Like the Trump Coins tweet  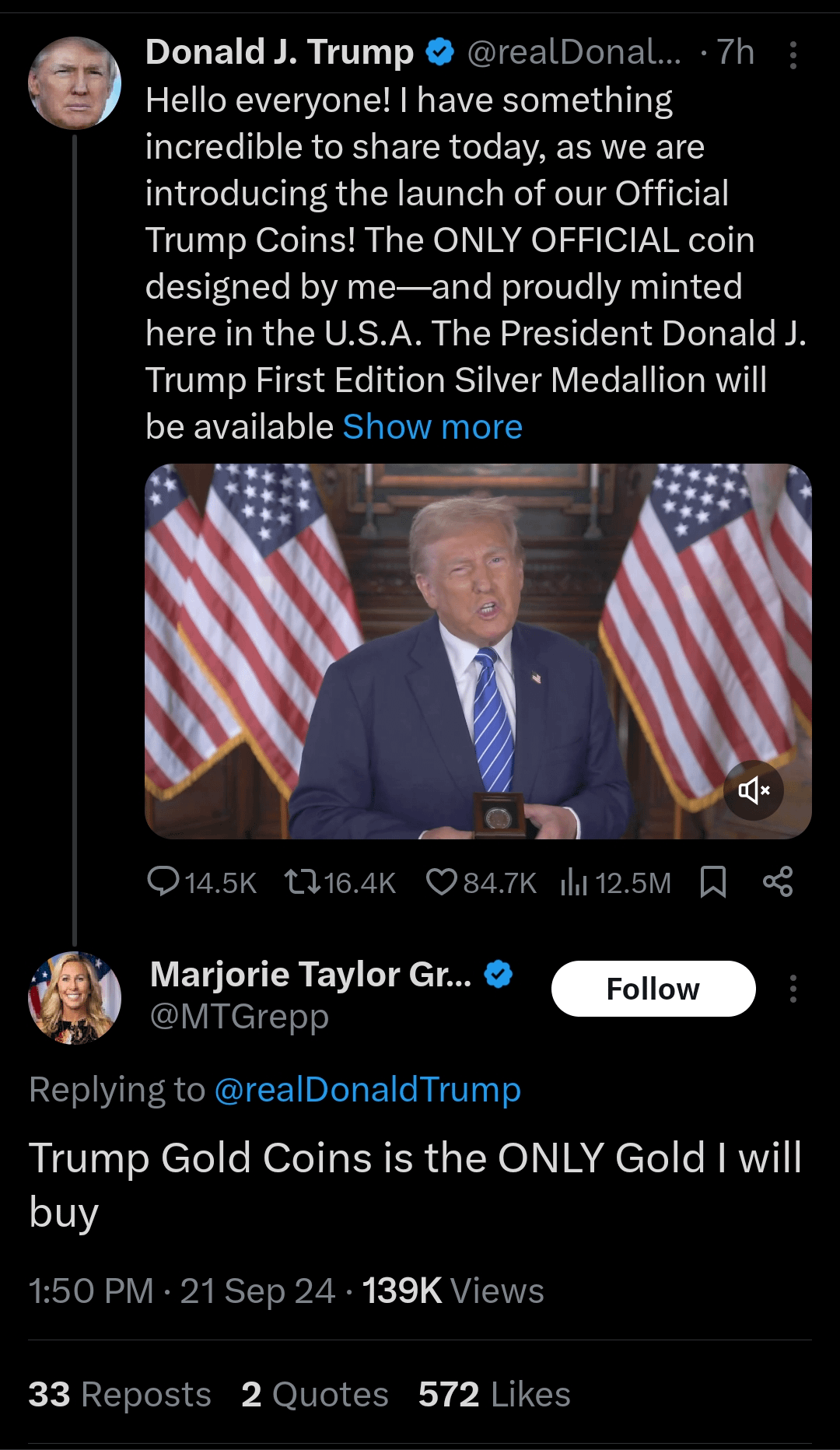tap(442, 882)
